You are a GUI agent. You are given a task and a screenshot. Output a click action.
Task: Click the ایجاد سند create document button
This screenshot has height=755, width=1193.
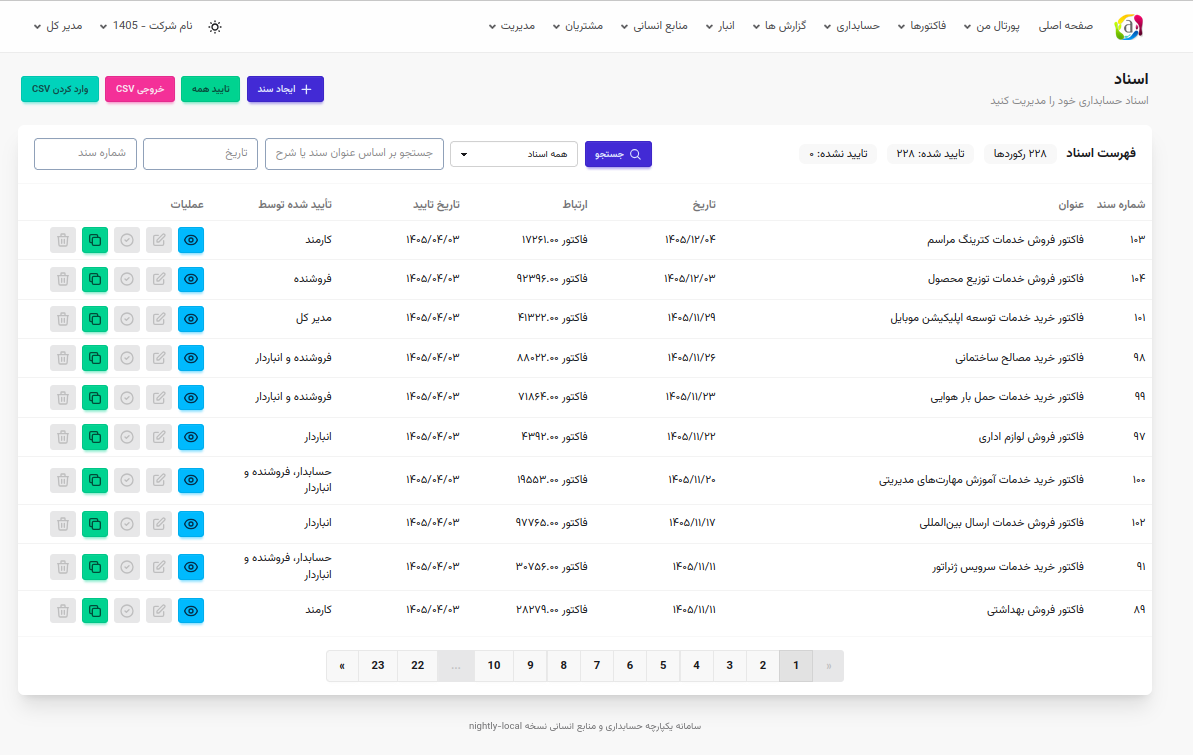tap(285, 89)
